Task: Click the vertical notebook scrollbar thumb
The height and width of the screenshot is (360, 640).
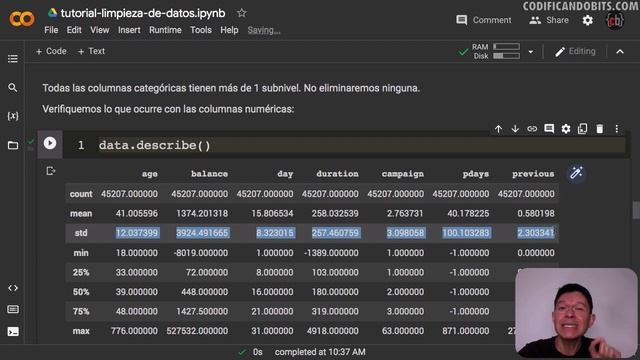Action: [636, 210]
